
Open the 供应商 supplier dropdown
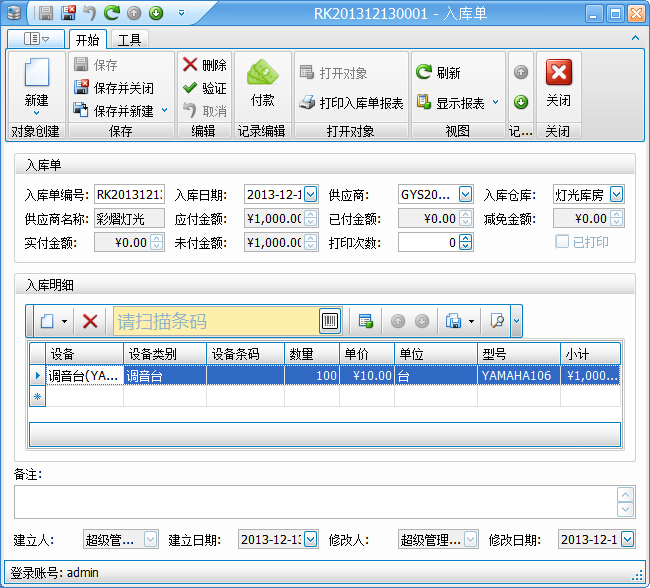[x=465, y=194]
